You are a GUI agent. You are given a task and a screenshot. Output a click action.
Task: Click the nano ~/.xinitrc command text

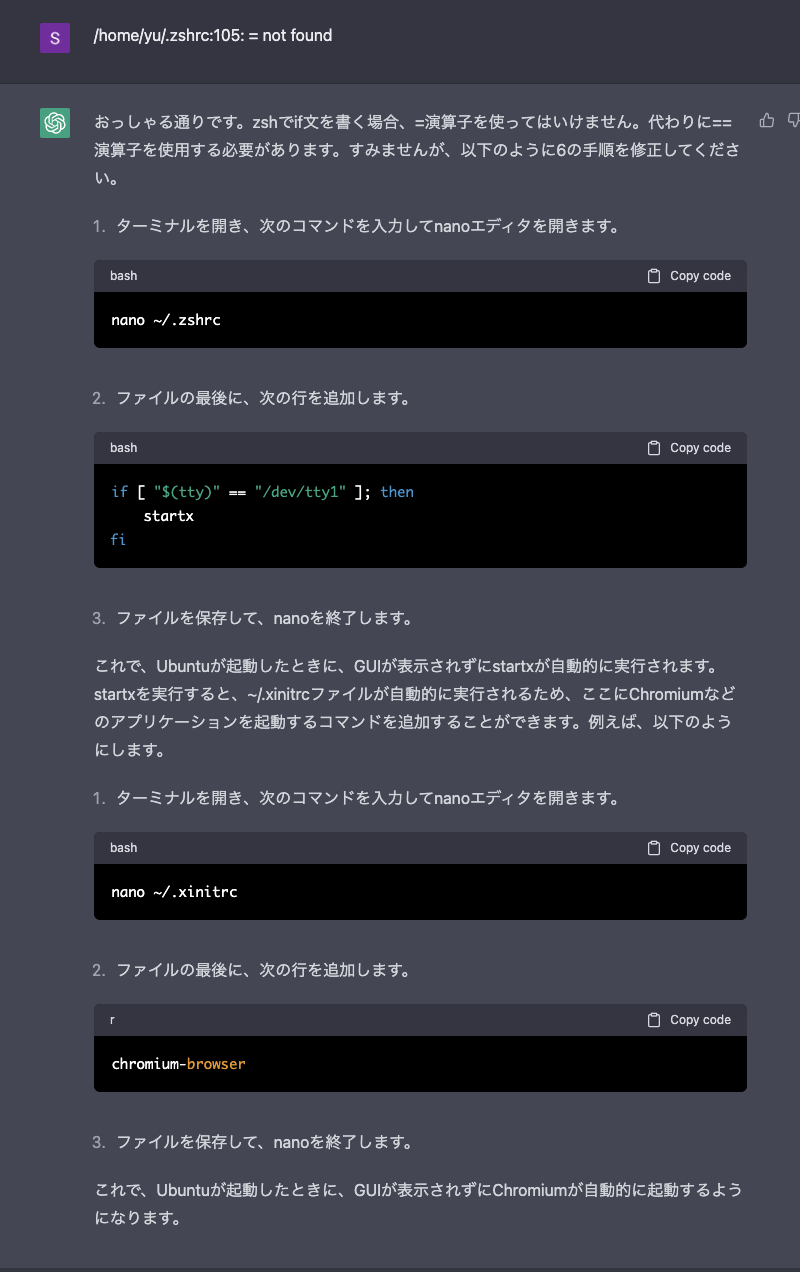(175, 892)
